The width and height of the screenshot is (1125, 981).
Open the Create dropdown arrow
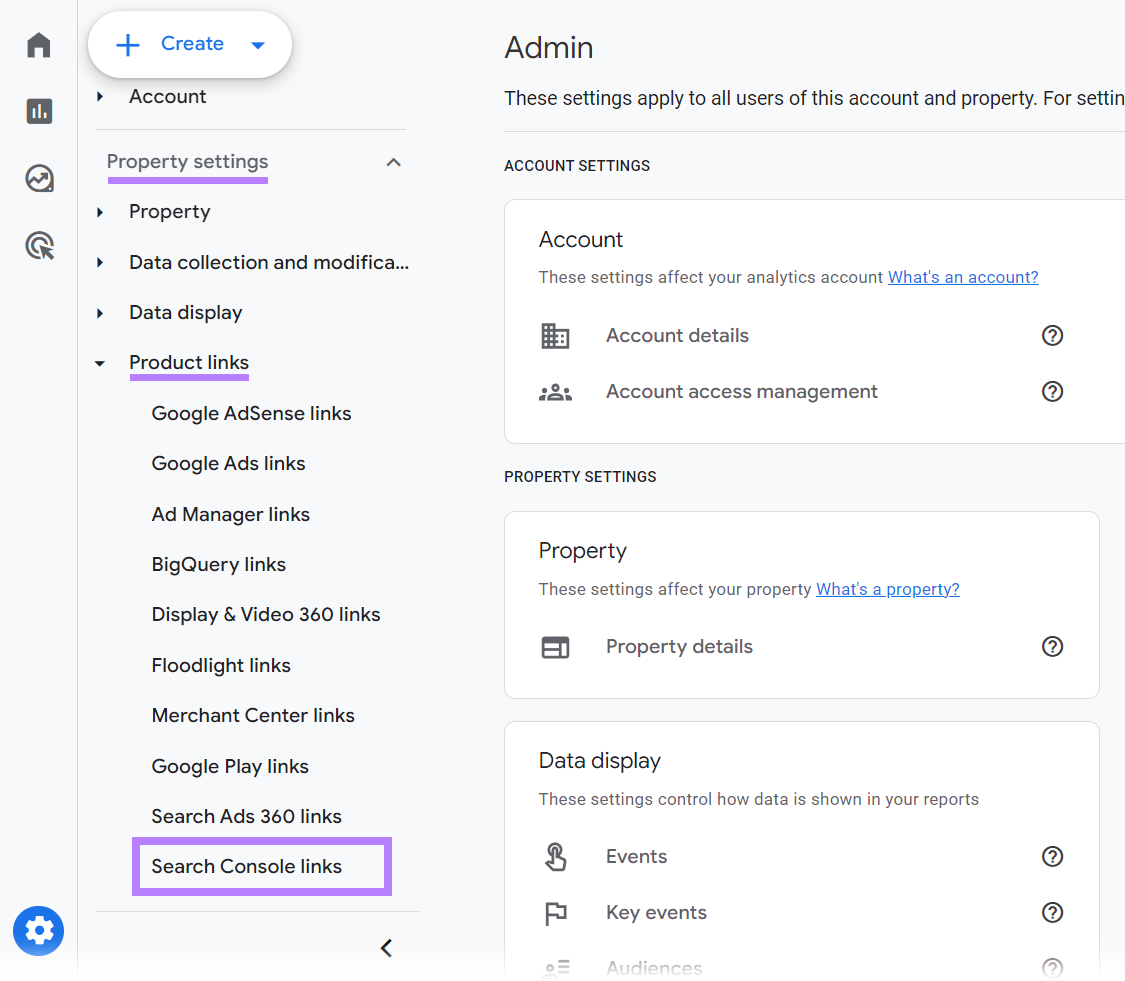click(x=257, y=44)
